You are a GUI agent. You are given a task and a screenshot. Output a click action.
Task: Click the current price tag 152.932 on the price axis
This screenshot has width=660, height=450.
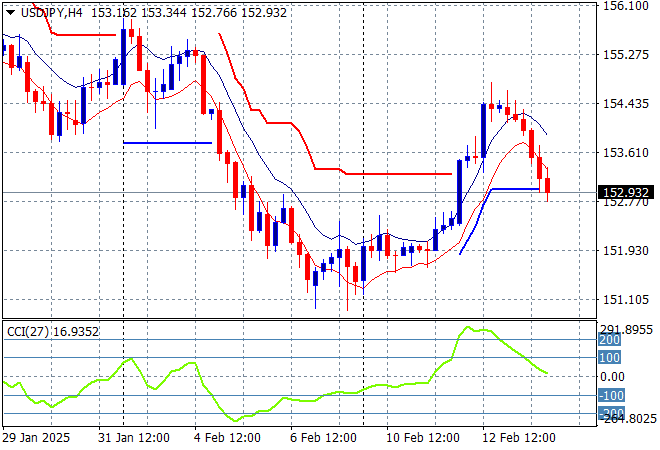pyautogui.click(x=626, y=193)
